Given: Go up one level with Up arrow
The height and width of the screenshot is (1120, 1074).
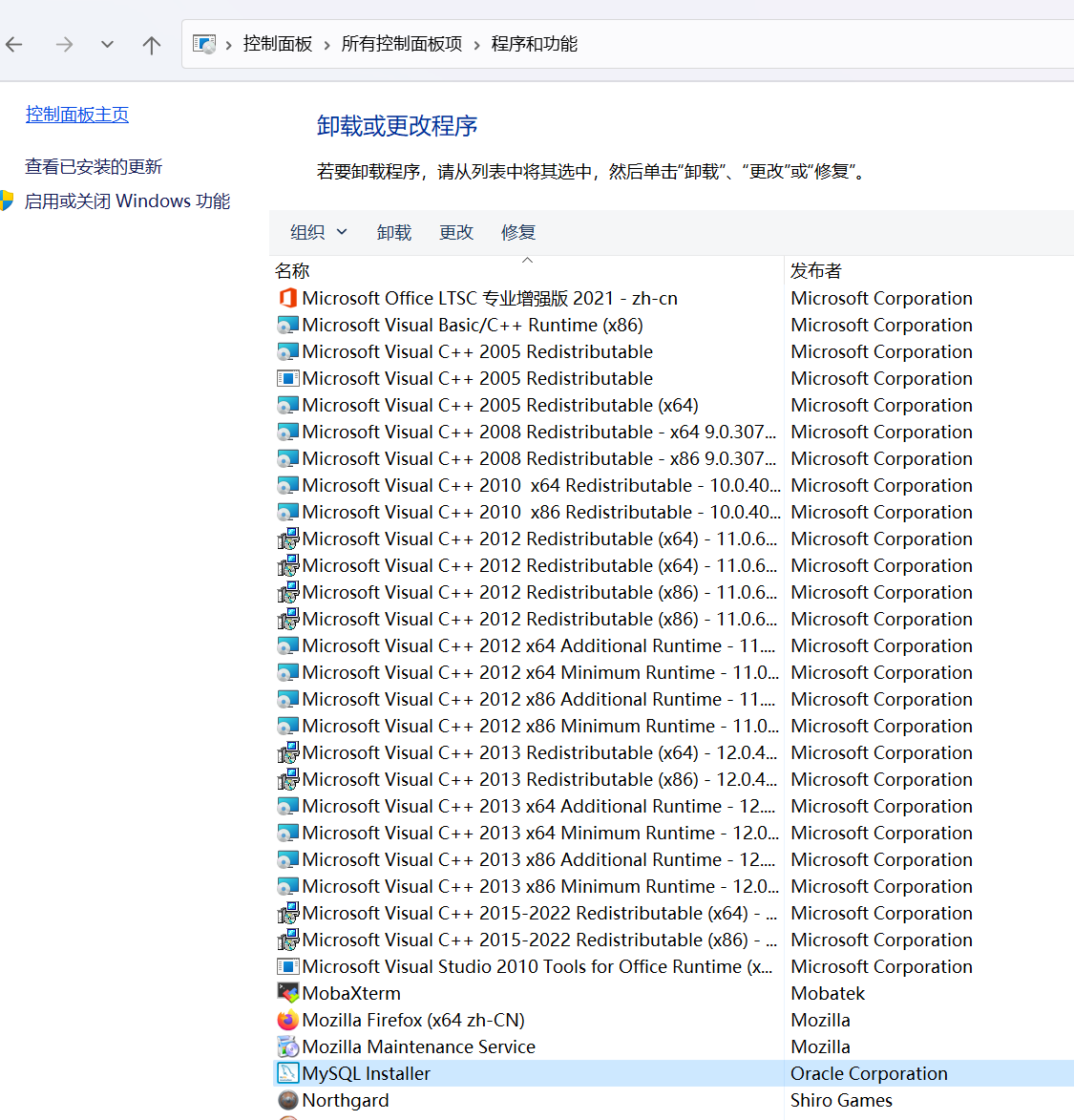Looking at the screenshot, I should 151,45.
